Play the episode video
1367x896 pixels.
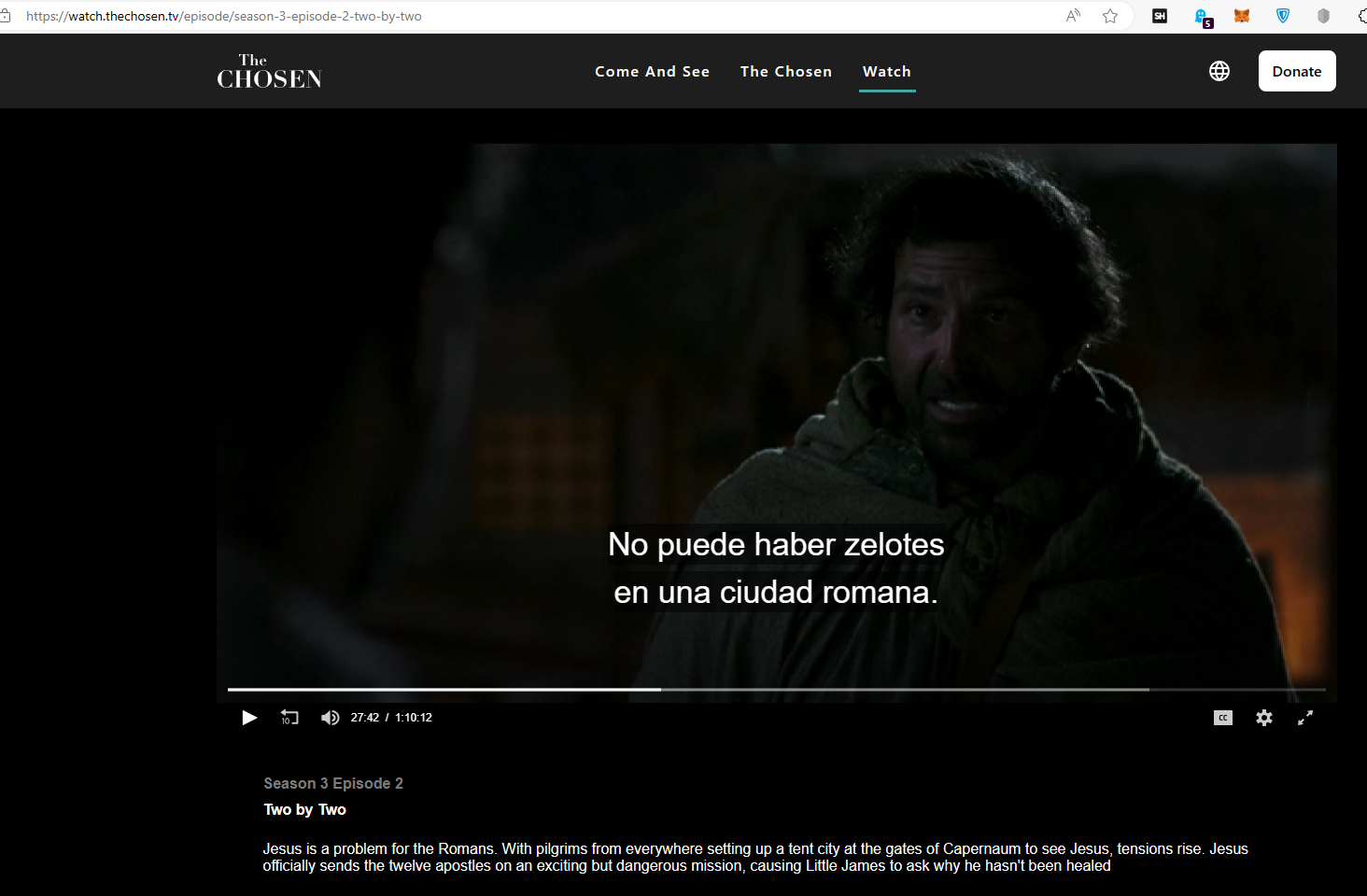click(x=249, y=718)
